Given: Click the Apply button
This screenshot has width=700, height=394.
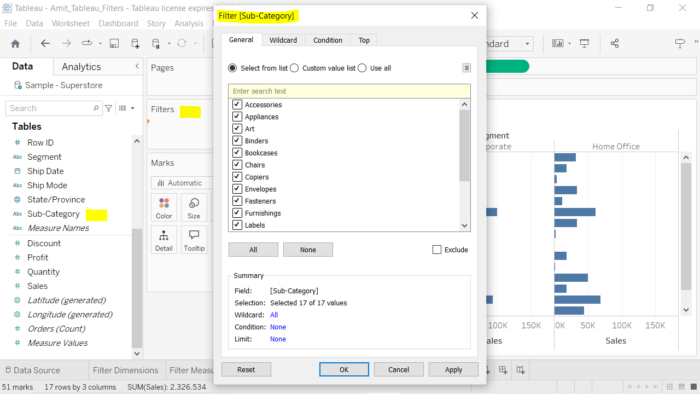Looking at the screenshot, I should pos(454,369).
